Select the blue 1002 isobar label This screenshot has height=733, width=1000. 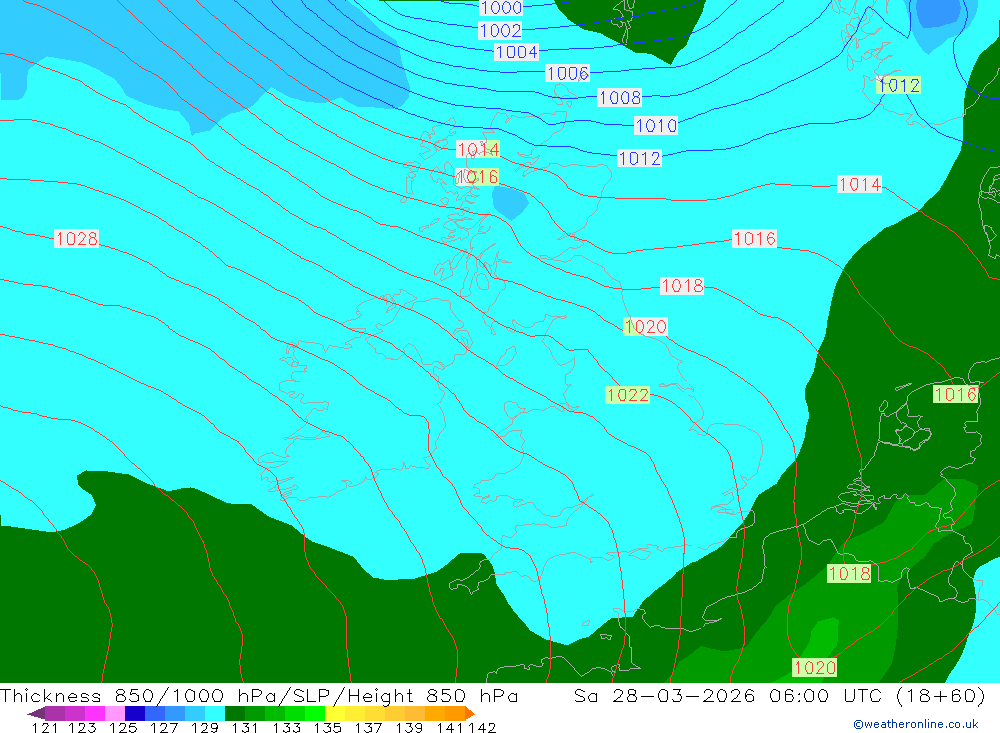click(501, 30)
